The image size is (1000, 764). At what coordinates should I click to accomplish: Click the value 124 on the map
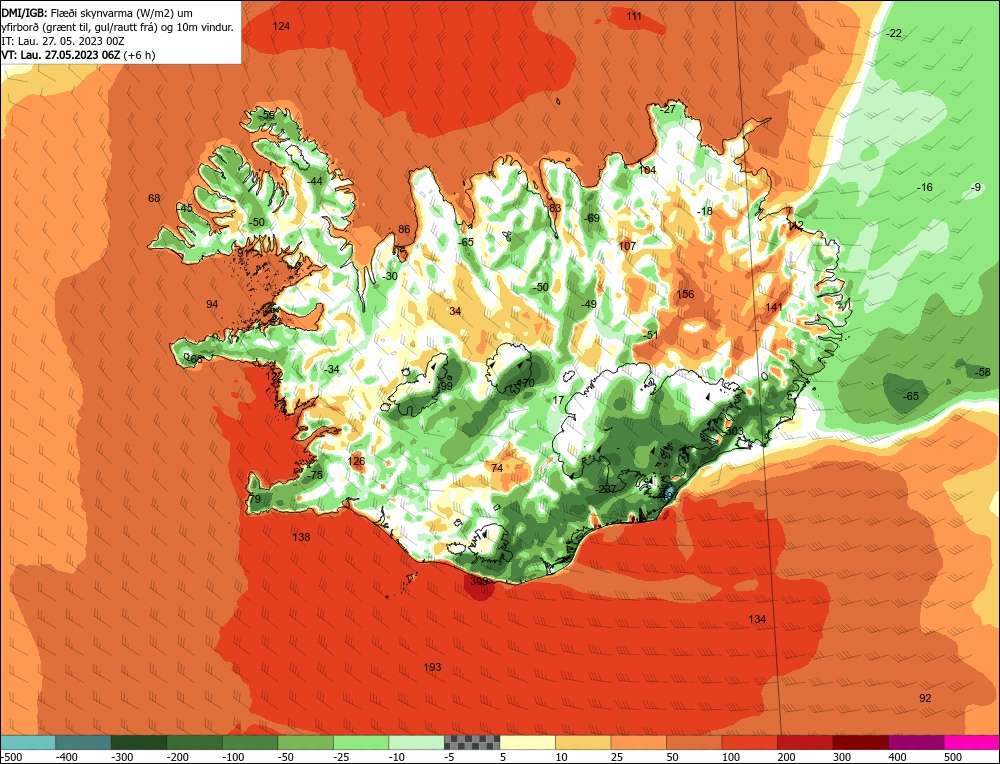tap(281, 26)
